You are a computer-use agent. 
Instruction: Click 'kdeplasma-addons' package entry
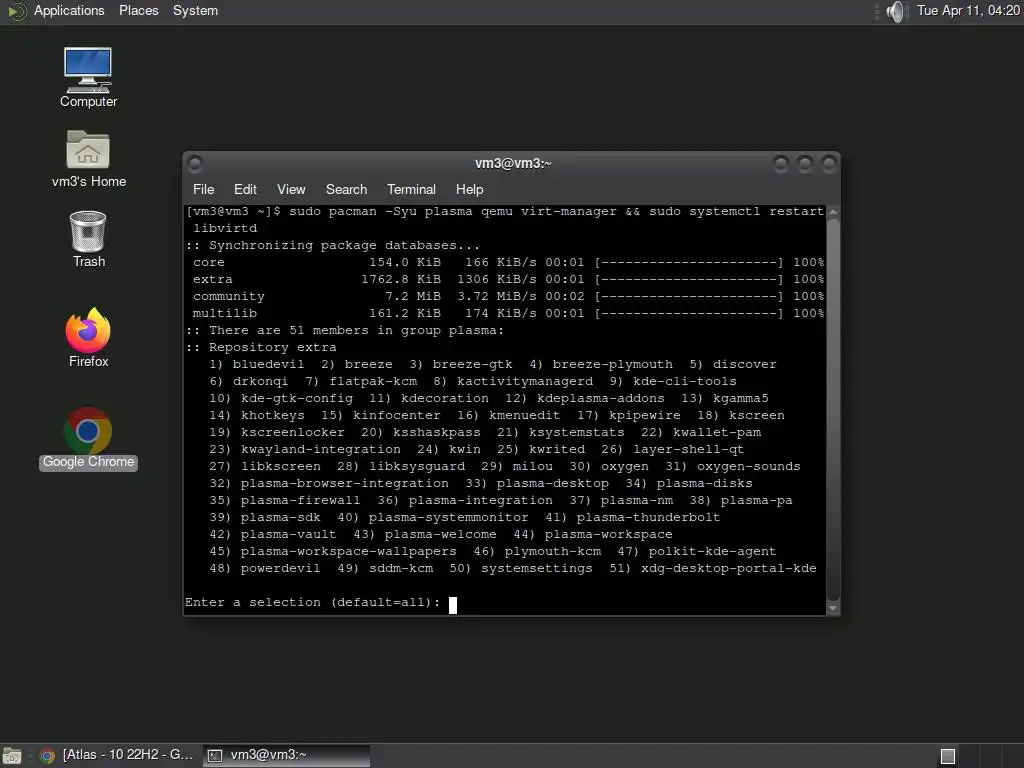601,398
